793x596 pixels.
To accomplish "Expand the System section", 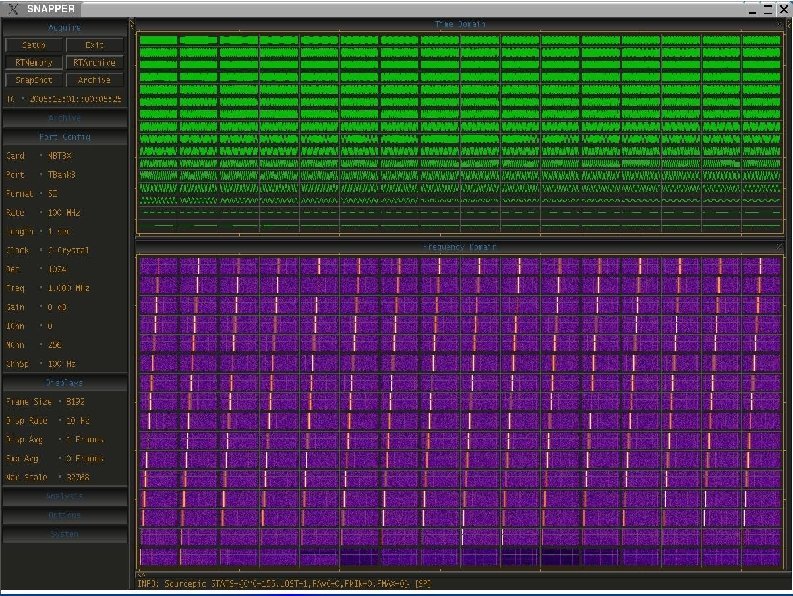I will 65,534.
